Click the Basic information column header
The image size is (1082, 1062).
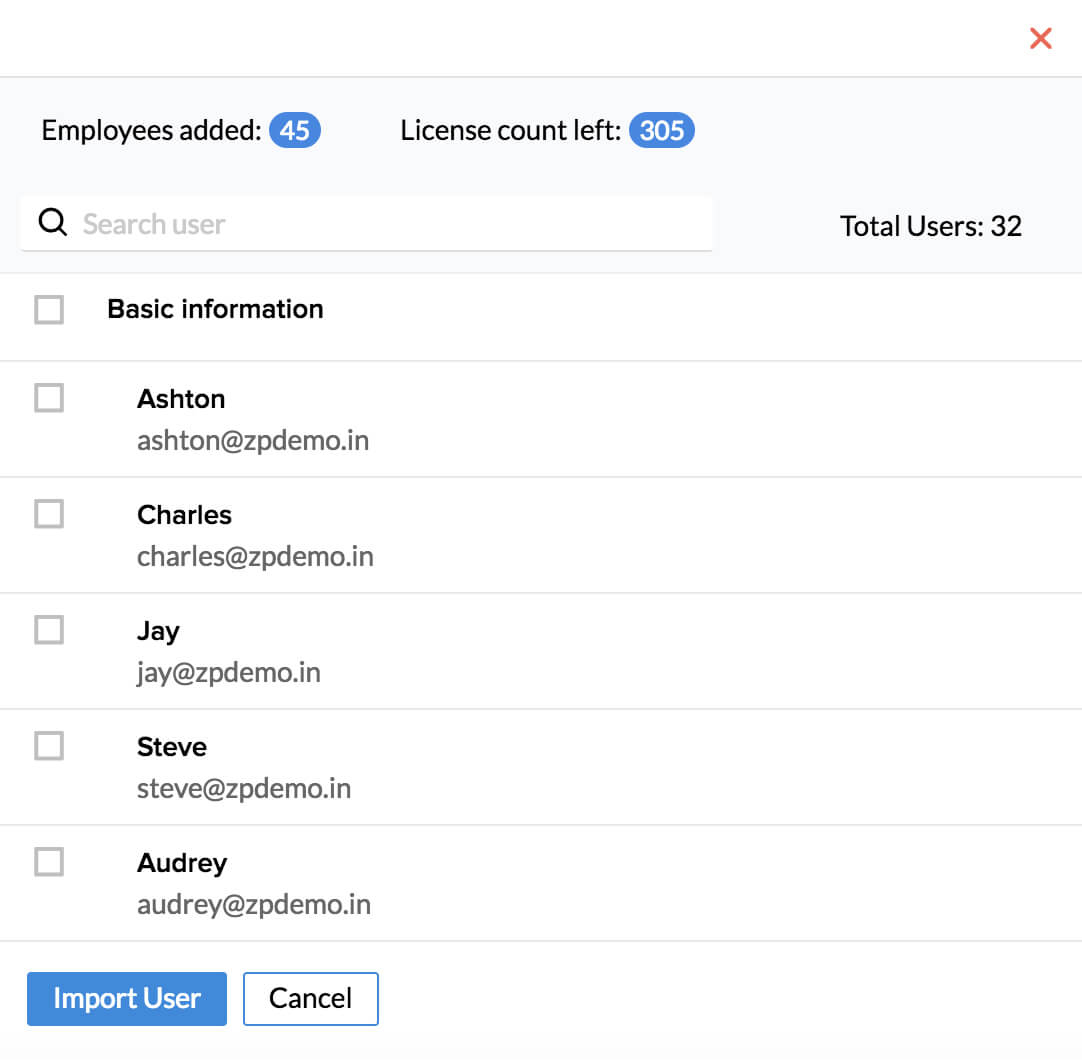215,309
